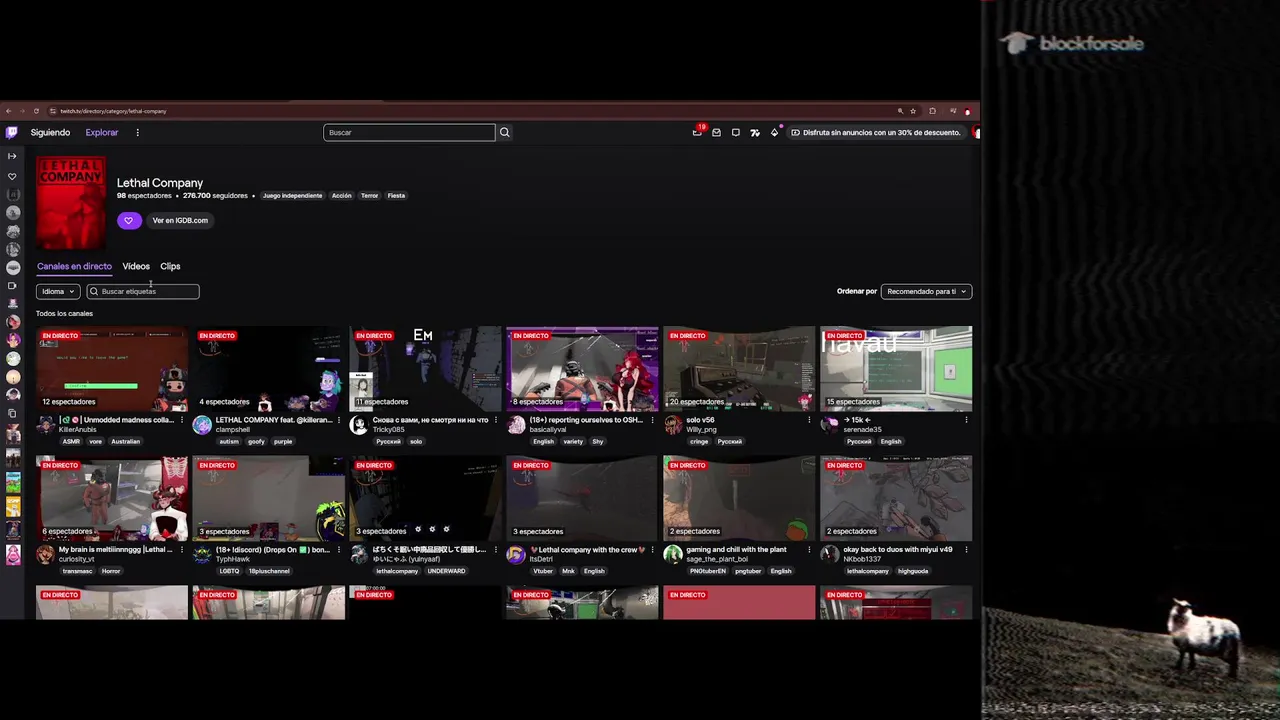This screenshot has width=1280, height=720.
Task: Open the stream thumbnail with 20 espectadores
Action: 739,369
